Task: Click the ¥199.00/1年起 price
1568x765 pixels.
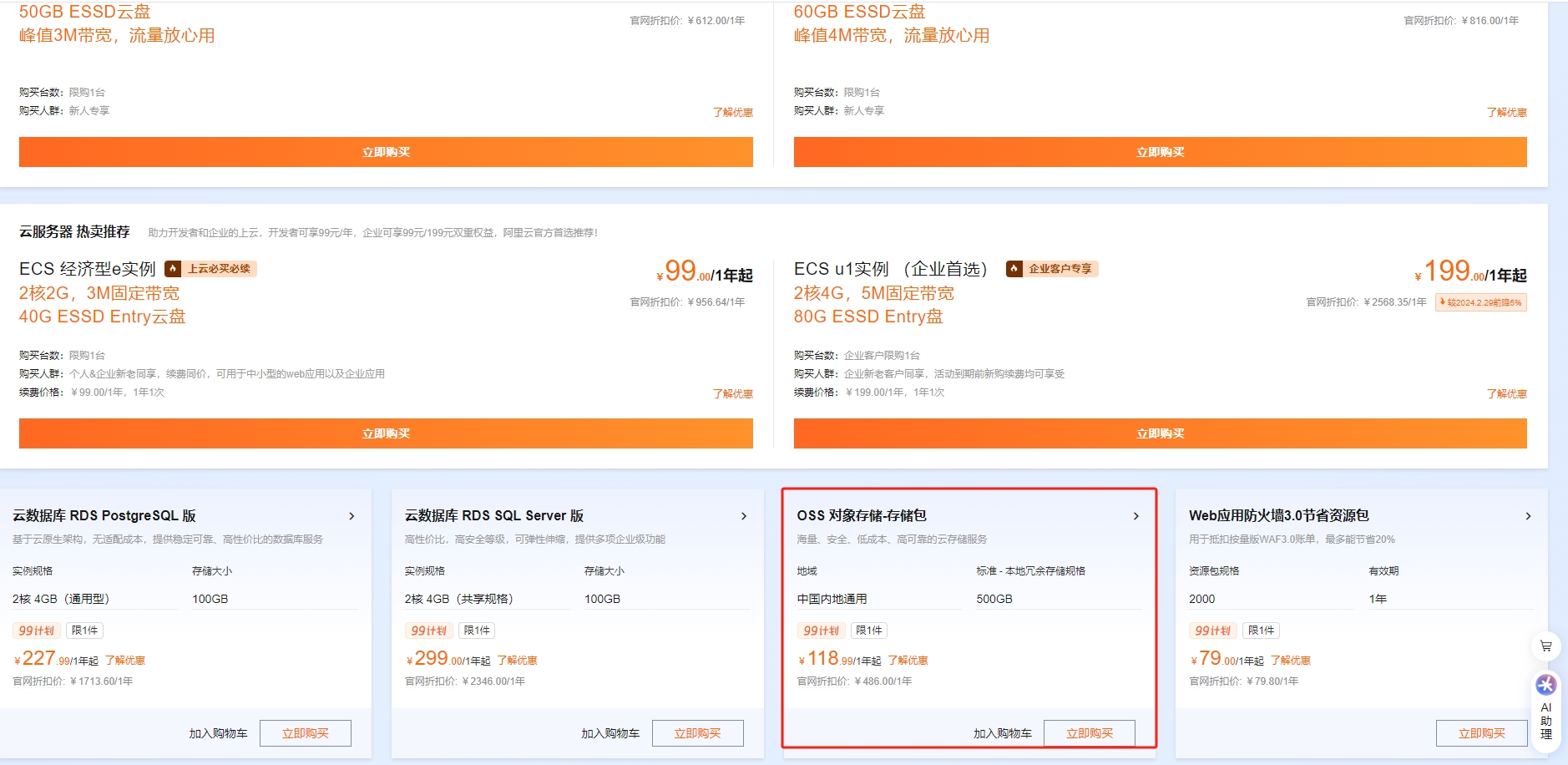Action: (x=1470, y=271)
